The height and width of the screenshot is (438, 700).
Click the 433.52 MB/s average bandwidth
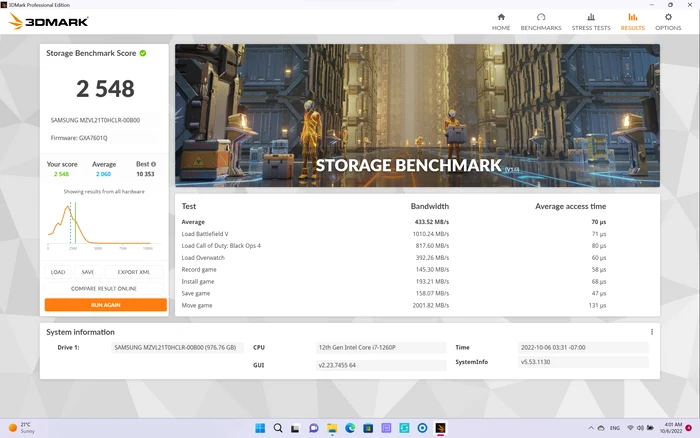(x=432, y=222)
